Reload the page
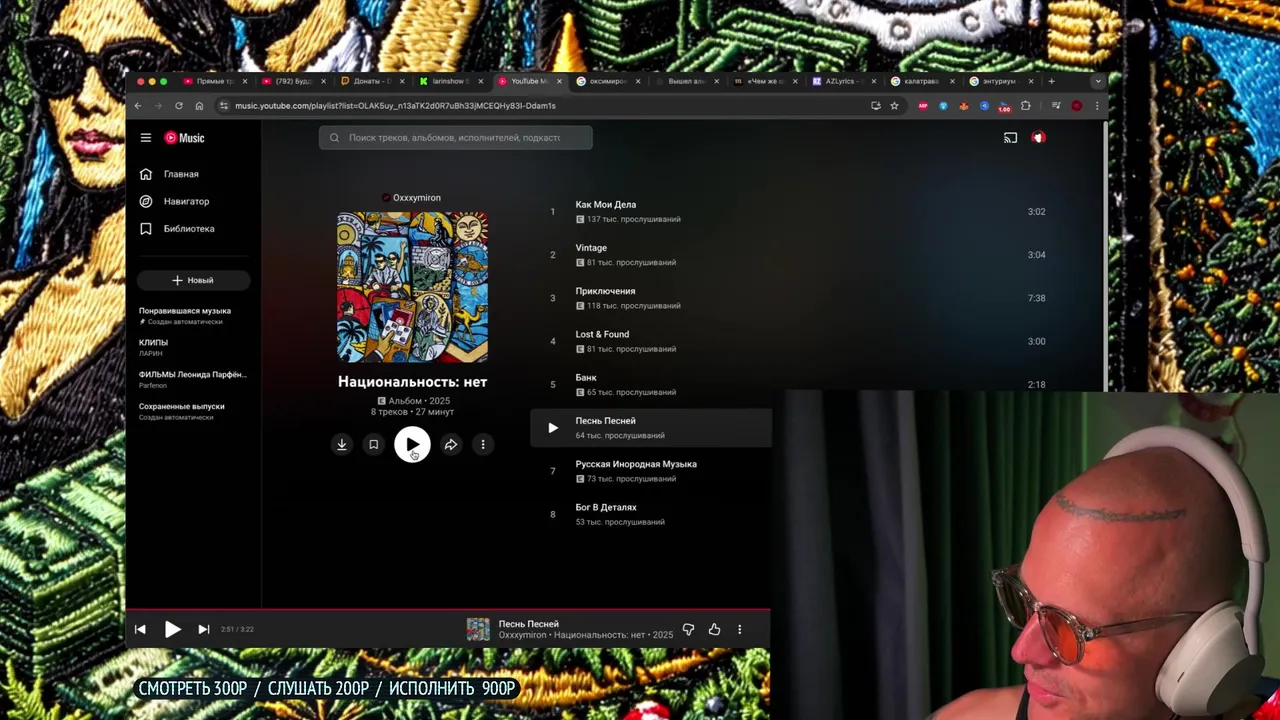Viewport: 1280px width, 720px height. 179,105
